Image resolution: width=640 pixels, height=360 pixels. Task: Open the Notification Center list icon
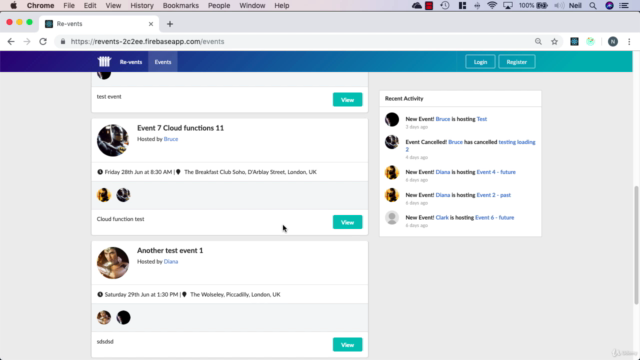point(624,5)
